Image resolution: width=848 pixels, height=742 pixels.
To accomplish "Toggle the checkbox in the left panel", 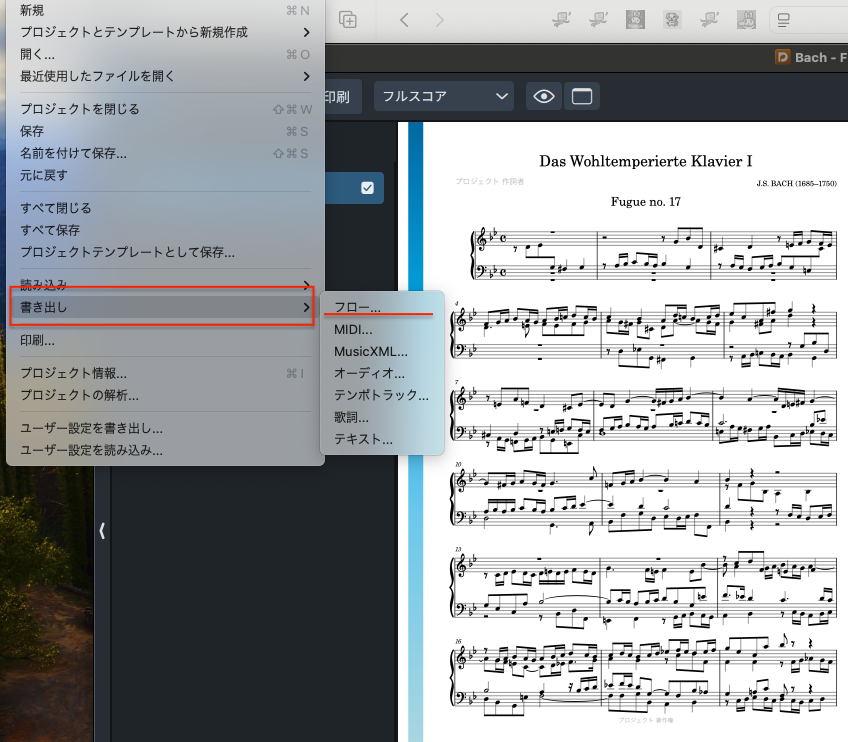I will pyautogui.click(x=367, y=187).
